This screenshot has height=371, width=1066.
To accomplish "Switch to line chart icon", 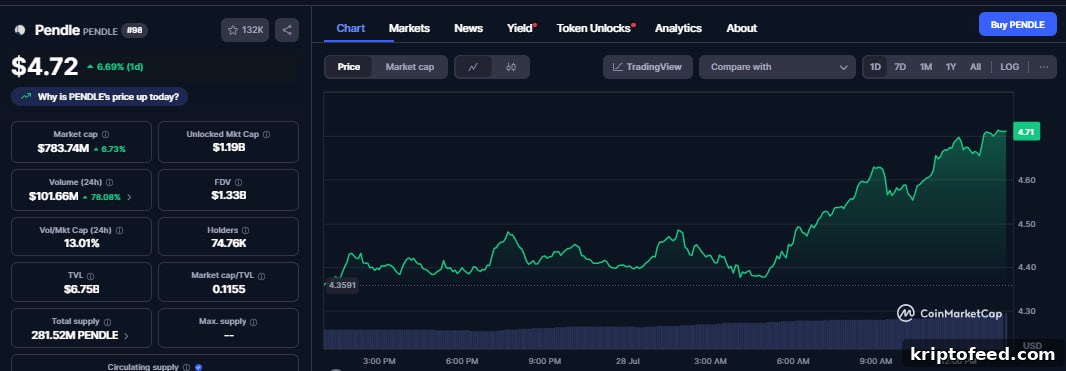I will [473, 67].
